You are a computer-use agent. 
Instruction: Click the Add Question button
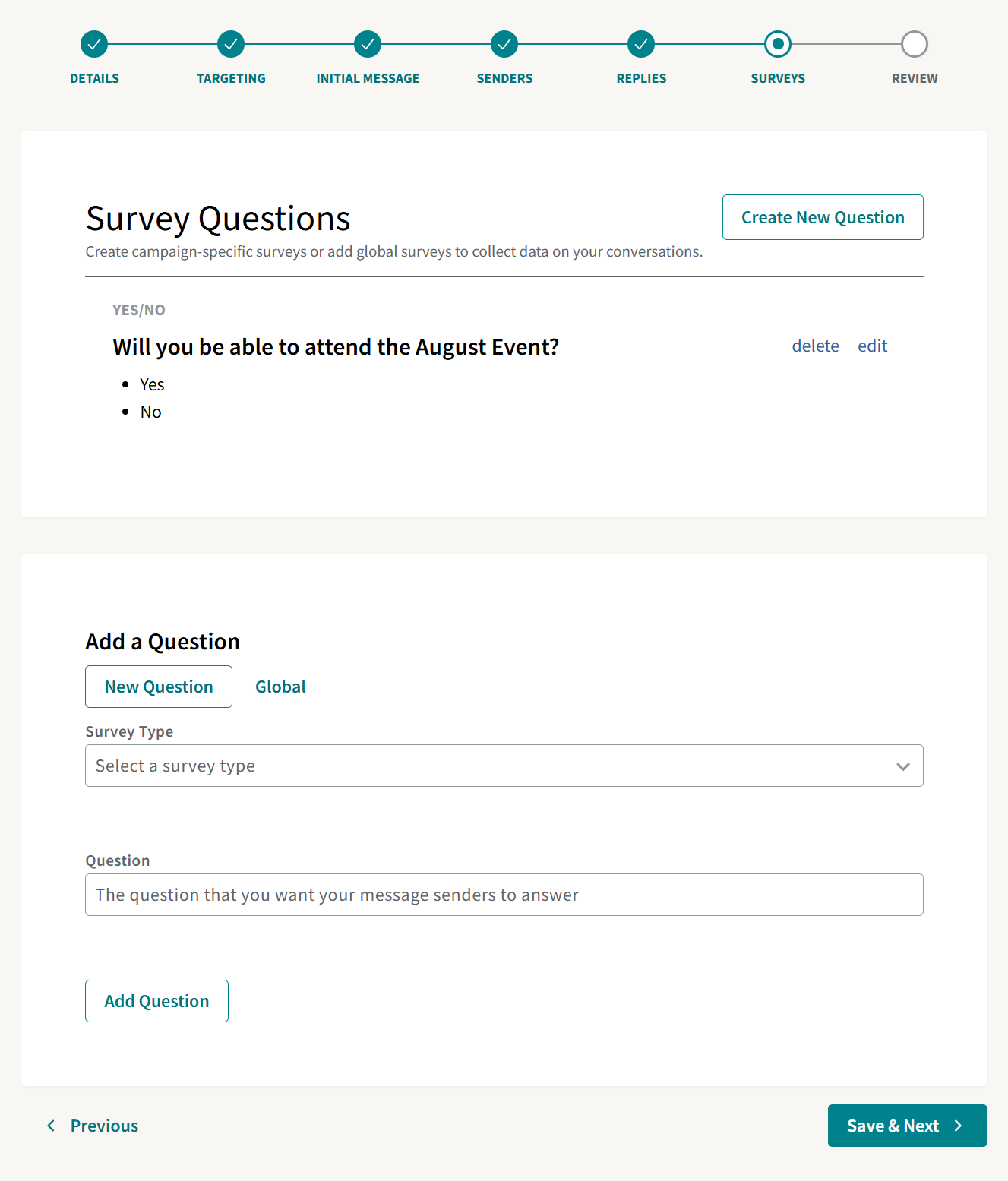(156, 1001)
